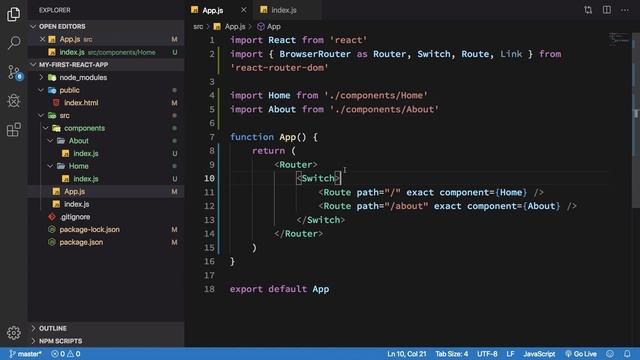Collapse the src folder
Image resolution: width=640 pixels, height=360 pixels.
(106, 115)
